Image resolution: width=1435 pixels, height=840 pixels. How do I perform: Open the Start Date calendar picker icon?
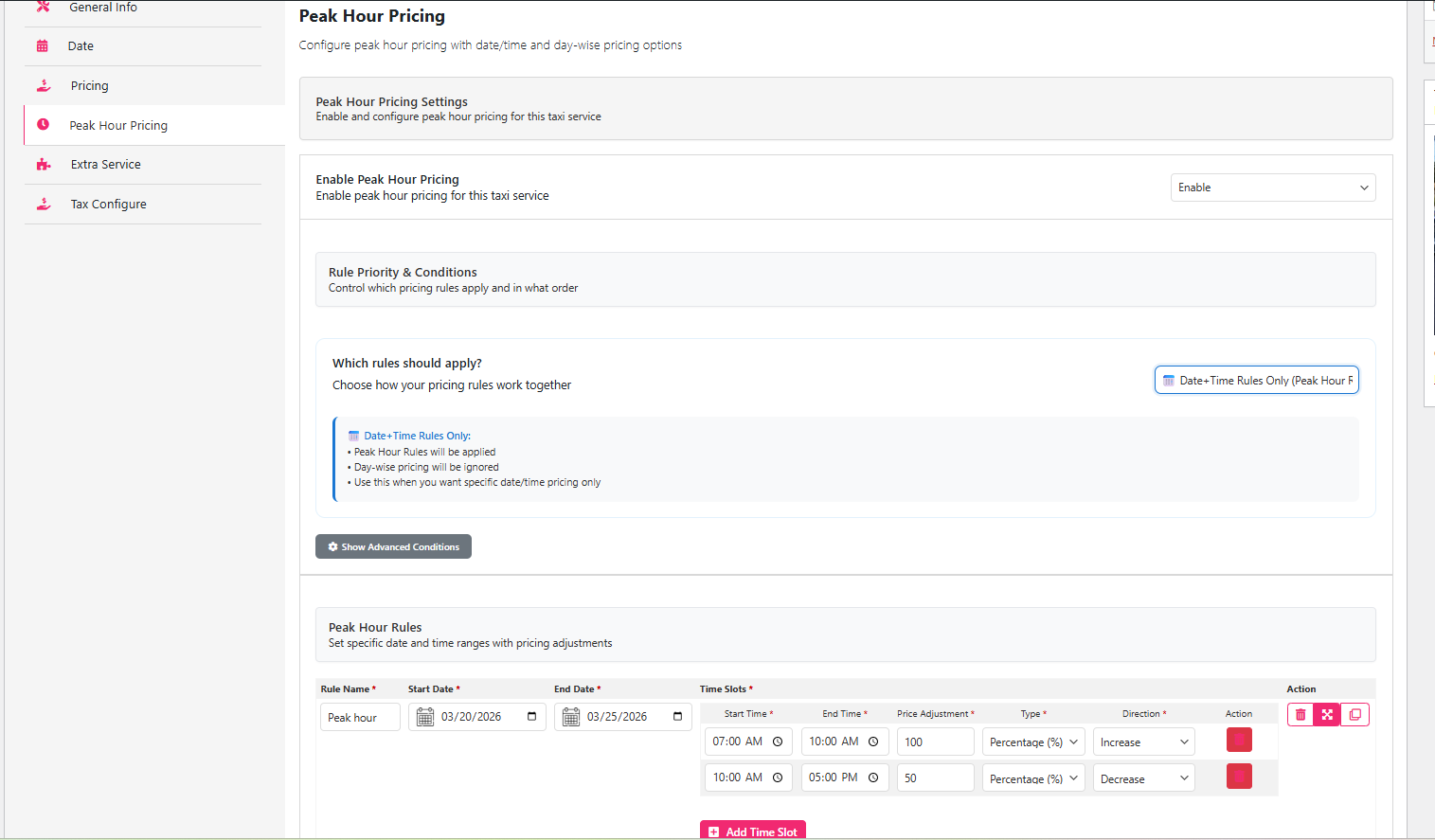(531, 717)
